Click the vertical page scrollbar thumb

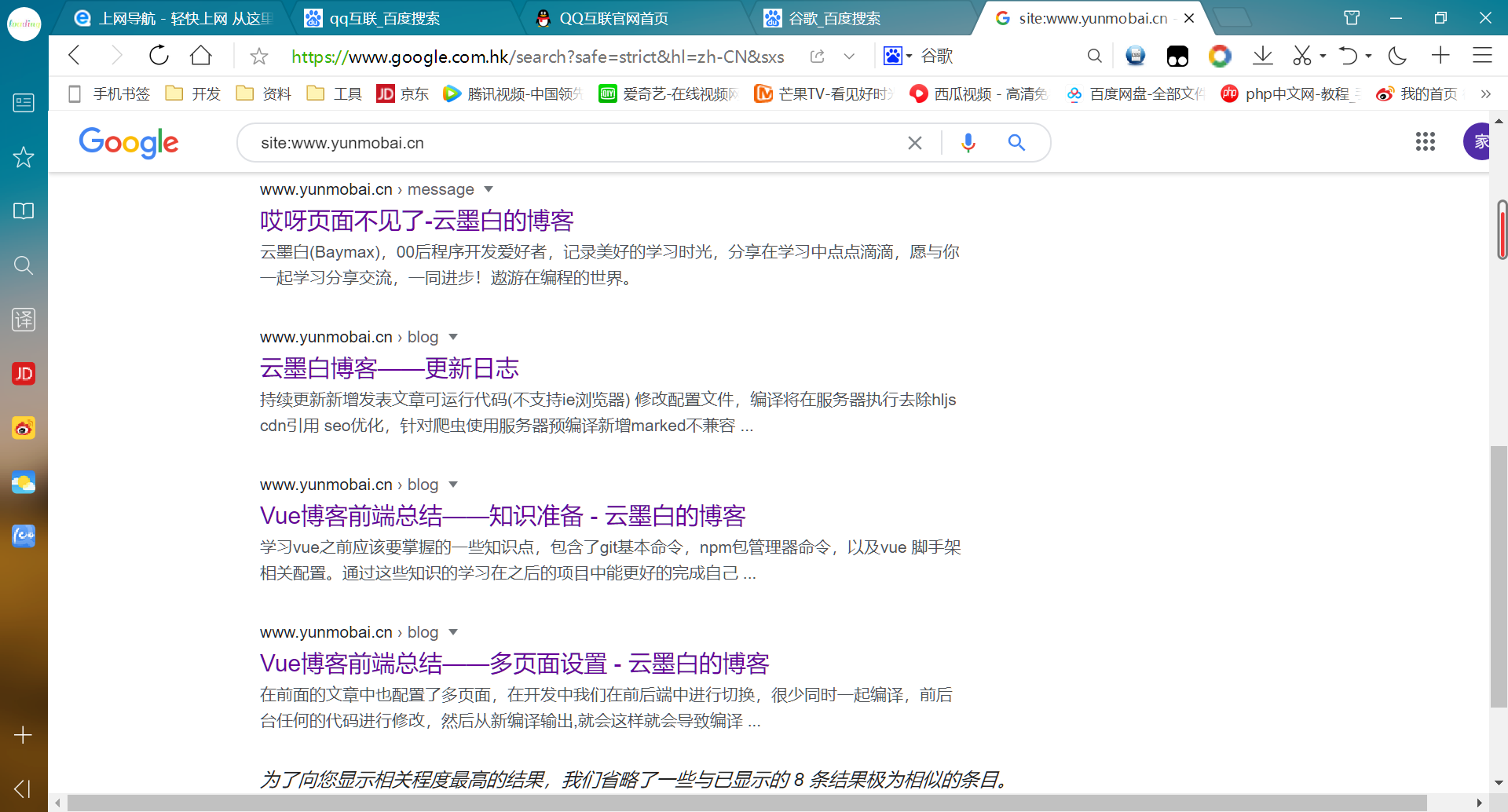coord(1499,576)
